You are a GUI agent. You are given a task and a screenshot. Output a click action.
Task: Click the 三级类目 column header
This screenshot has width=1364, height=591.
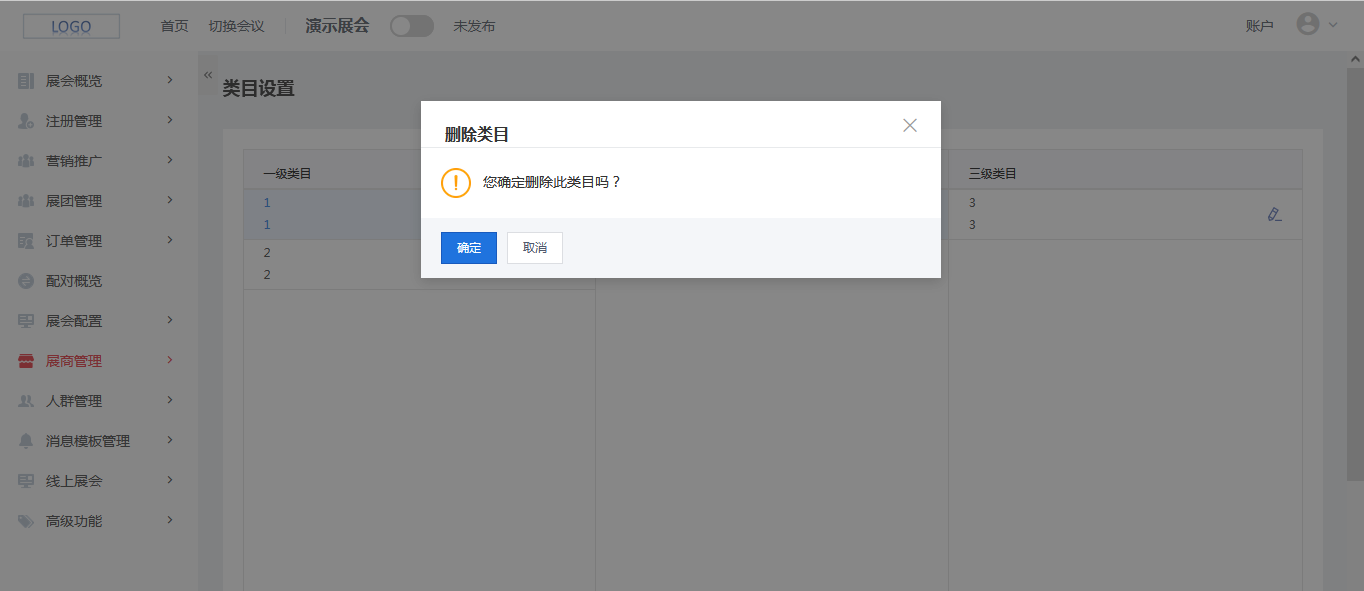pyautogui.click(x=993, y=174)
